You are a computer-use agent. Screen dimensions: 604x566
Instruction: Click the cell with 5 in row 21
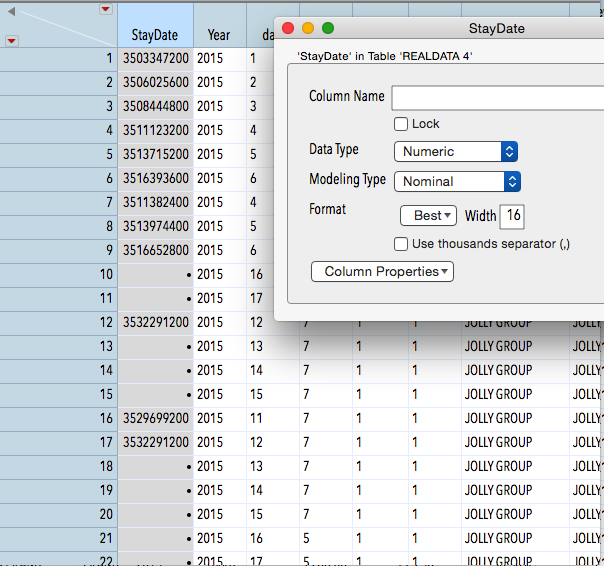pos(326,538)
